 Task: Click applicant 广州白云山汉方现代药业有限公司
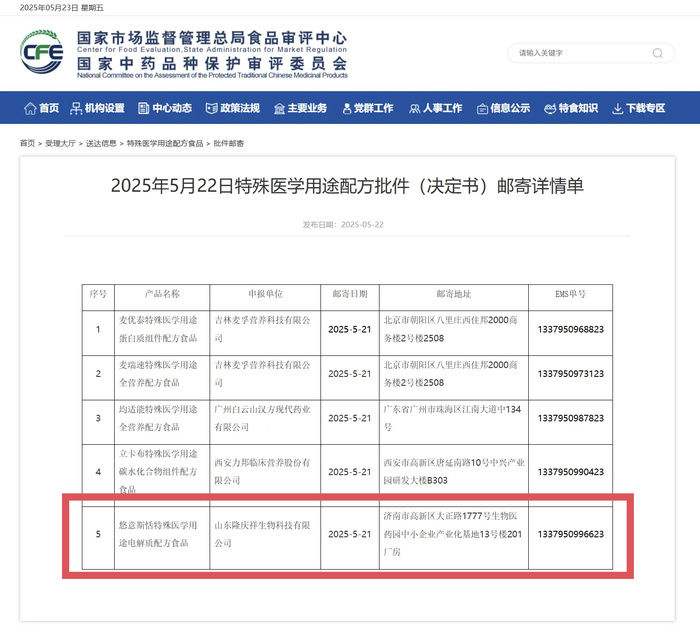pos(262,418)
